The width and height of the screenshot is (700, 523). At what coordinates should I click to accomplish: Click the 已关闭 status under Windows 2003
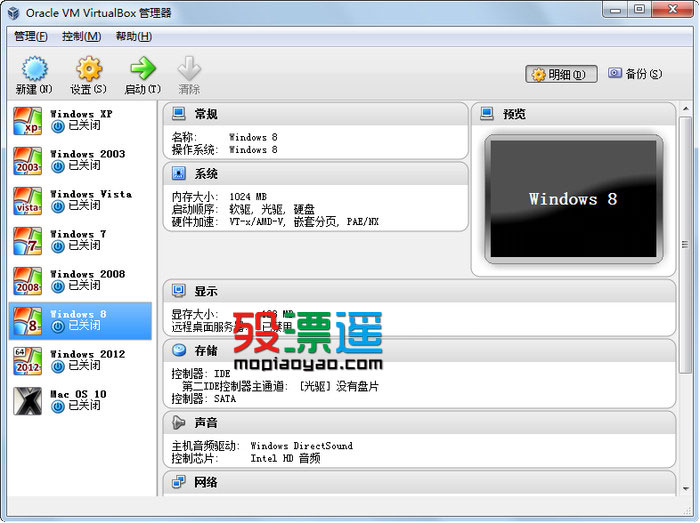84,166
